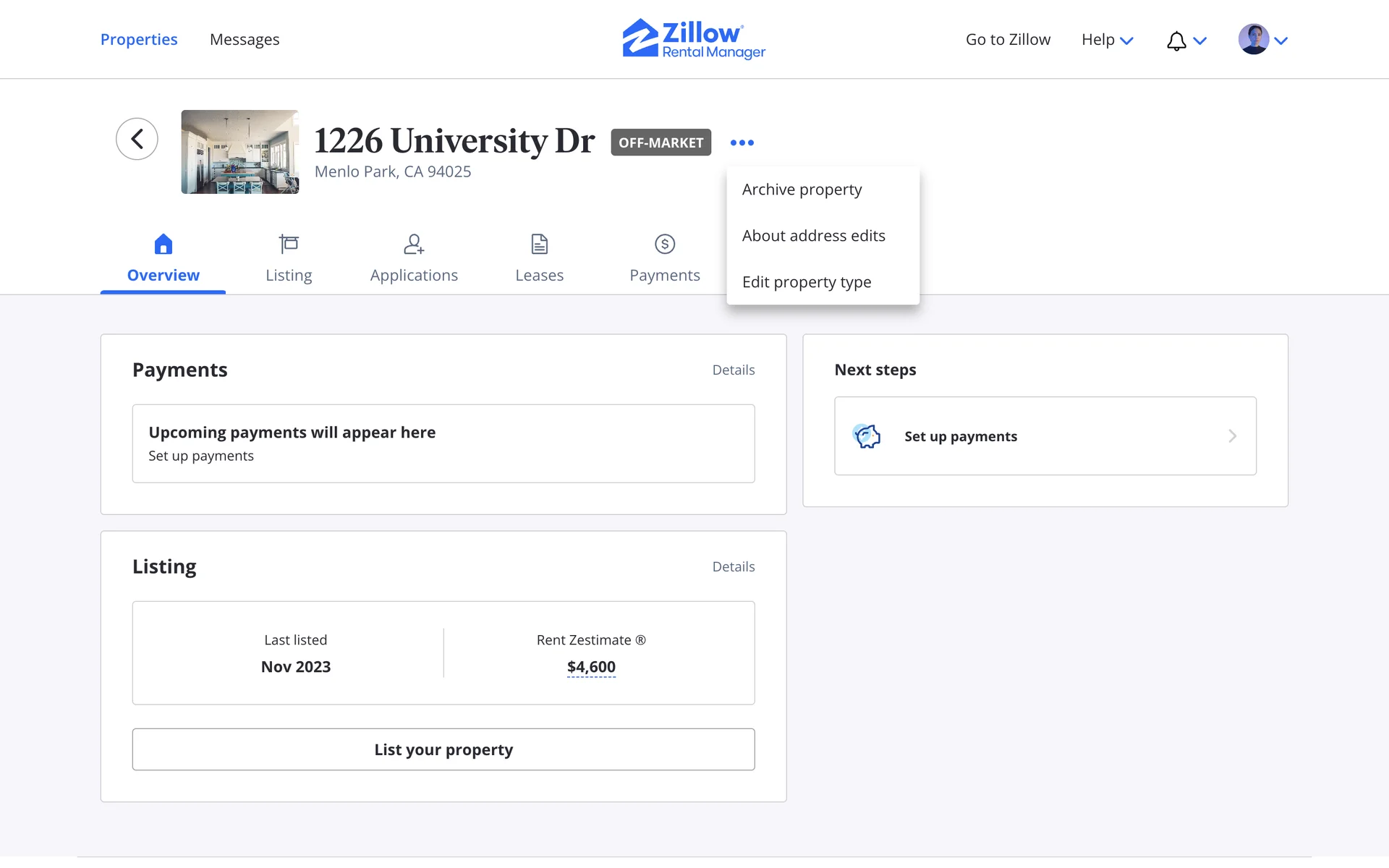
Task: Click the Applications person-plus icon
Action: pyautogui.click(x=414, y=244)
